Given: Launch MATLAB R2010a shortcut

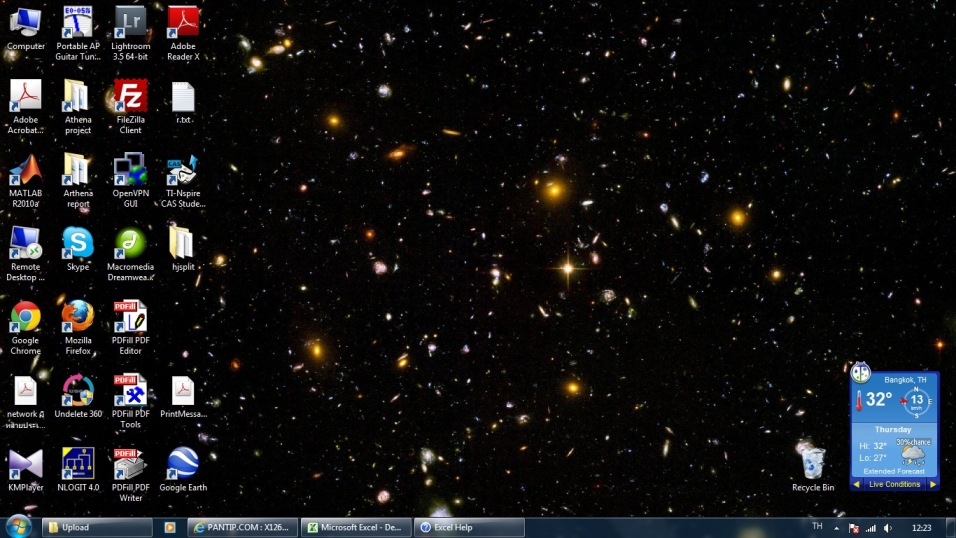Looking at the screenshot, I should (x=26, y=181).
